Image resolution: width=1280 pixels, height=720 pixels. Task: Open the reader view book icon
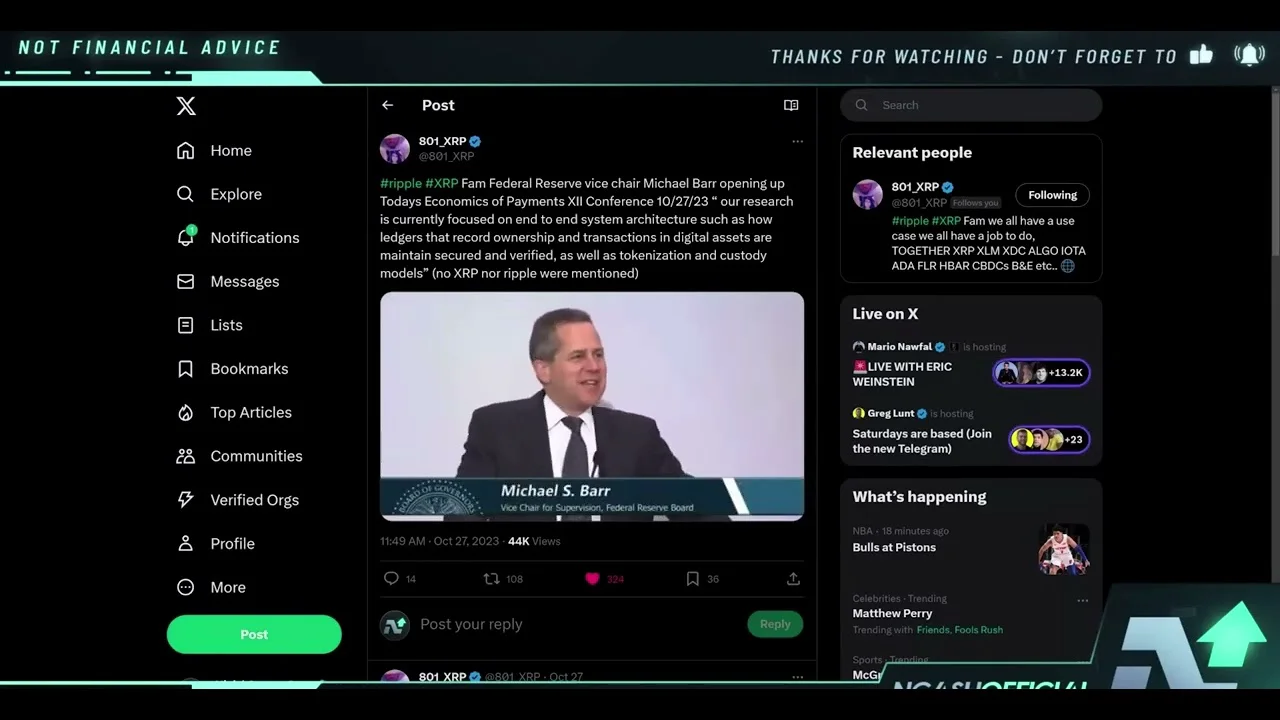point(791,105)
